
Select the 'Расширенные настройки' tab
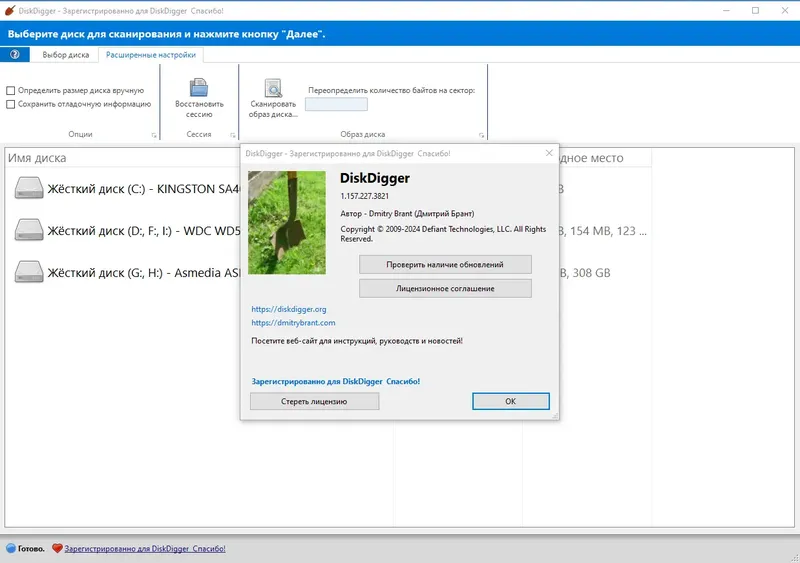tap(151, 55)
